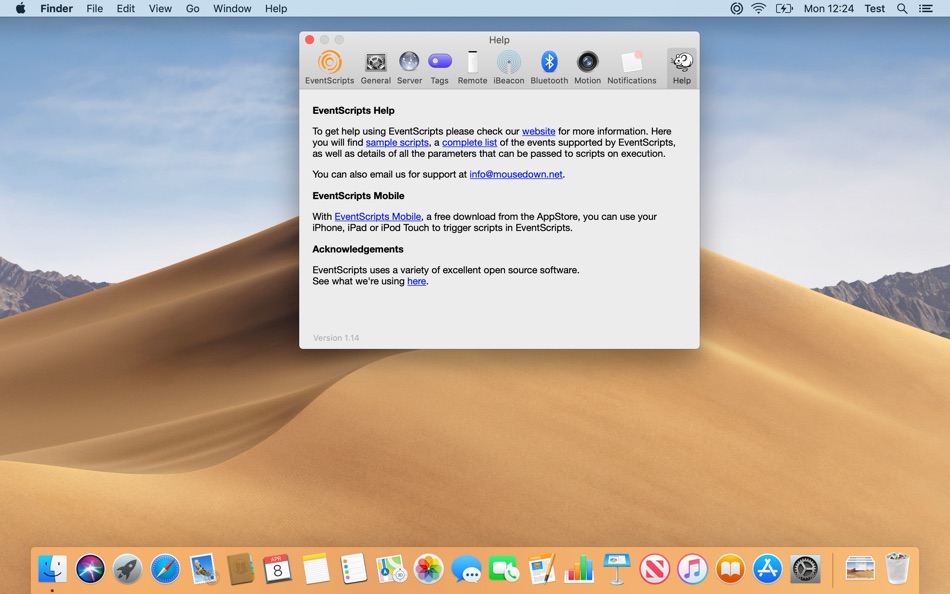The height and width of the screenshot is (594, 950).
Task: Open the View menu
Action: click(x=160, y=8)
